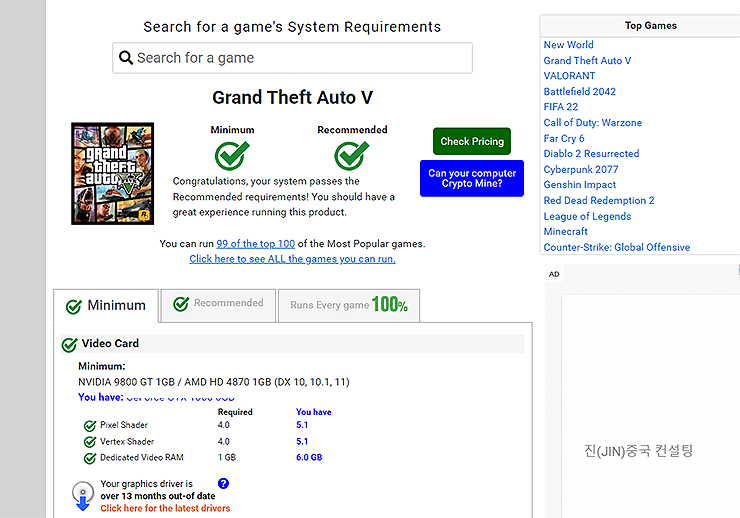
Task: Open League of Legends link
Action: pos(588,216)
